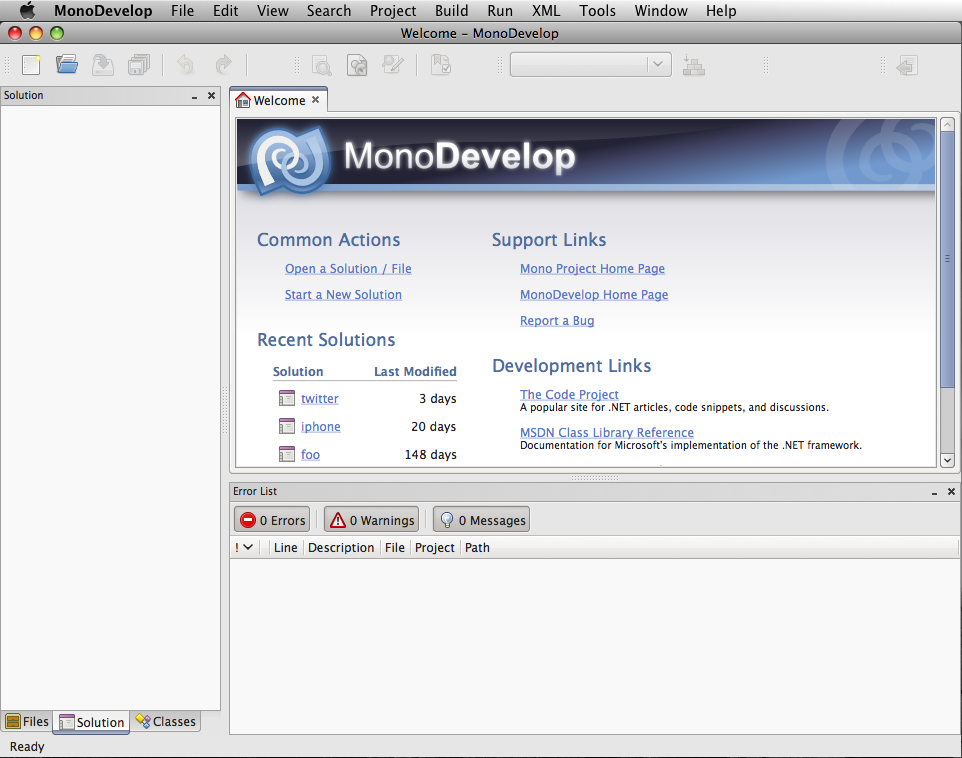Open the recent iphone solution
This screenshot has height=758, width=962.
click(x=320, y=427)
